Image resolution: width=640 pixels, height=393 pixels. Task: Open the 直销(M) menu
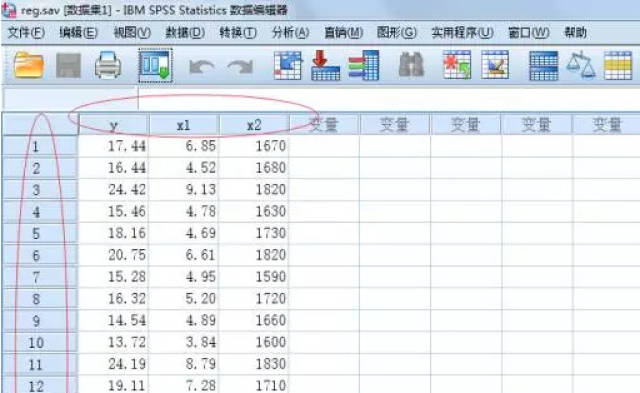click(x=343, y=32)
